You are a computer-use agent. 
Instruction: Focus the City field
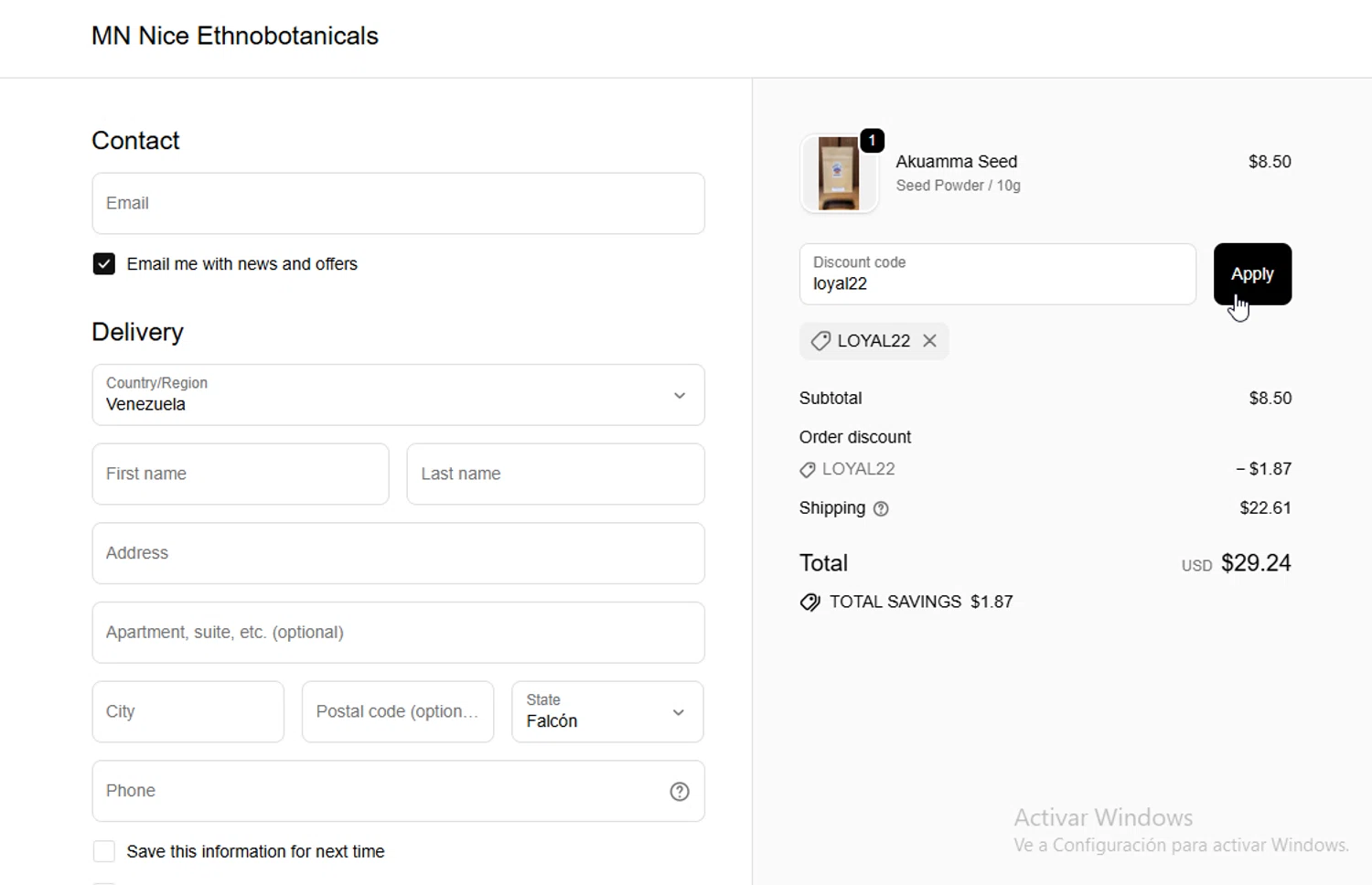click(188, 711)
